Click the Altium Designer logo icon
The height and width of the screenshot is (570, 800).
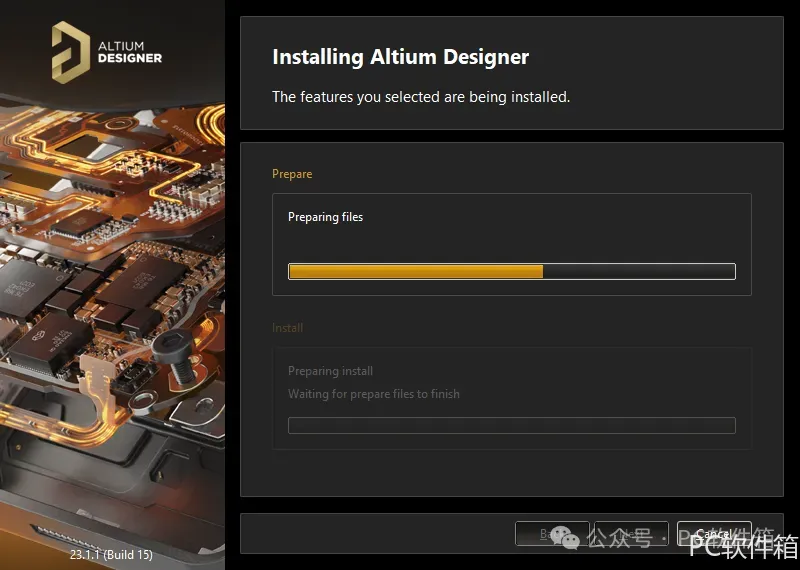[71, 53]
